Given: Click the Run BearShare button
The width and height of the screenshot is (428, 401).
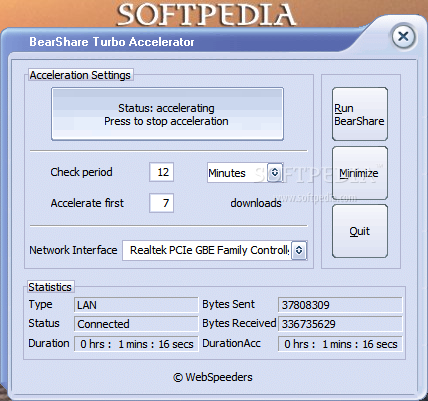Looking at the screenshot, I should coord(360,114).
